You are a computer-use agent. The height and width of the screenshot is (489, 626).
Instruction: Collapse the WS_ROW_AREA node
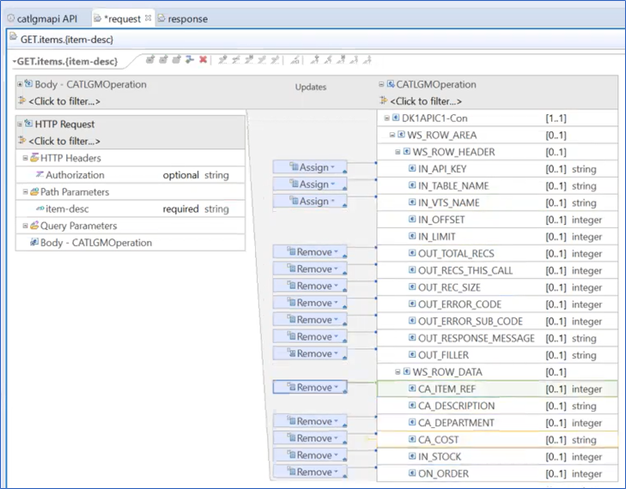click(x=392, y=135)
